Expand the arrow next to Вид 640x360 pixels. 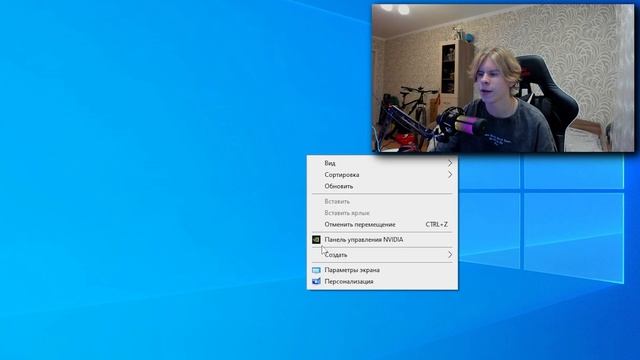[x=450, y=163]
